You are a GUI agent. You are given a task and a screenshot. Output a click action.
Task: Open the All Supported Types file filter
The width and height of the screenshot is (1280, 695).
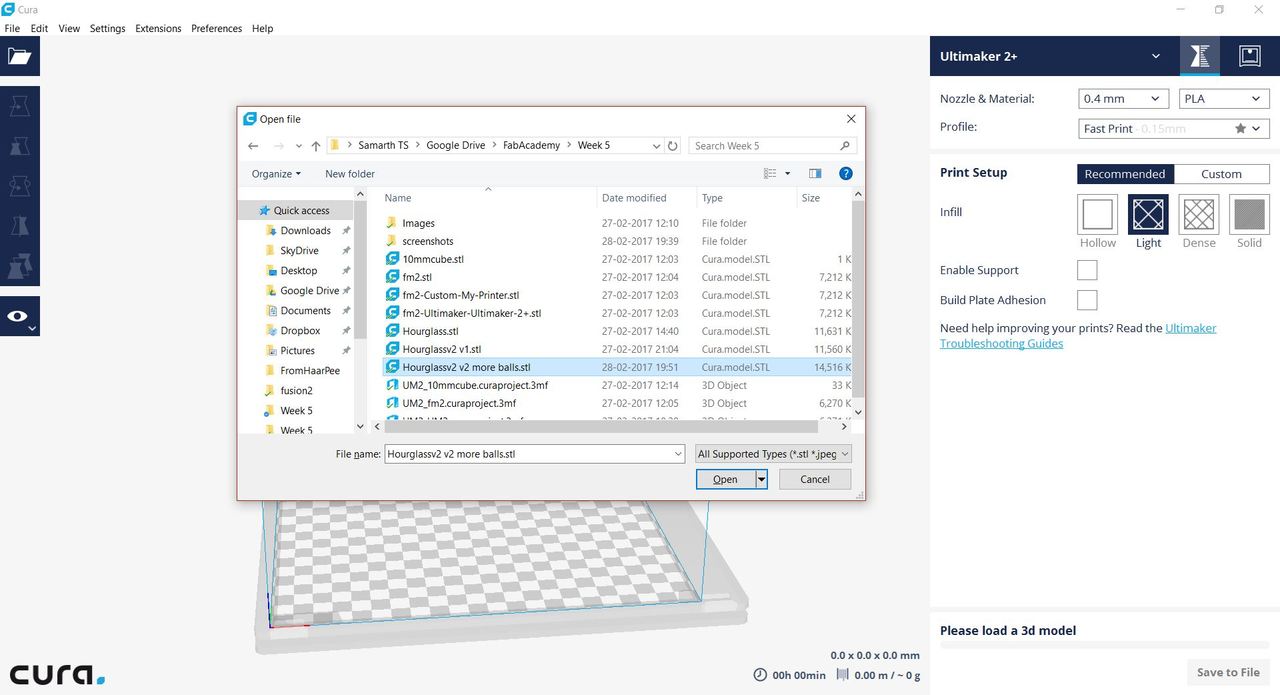pyautogui.click(x=773, y=454)
